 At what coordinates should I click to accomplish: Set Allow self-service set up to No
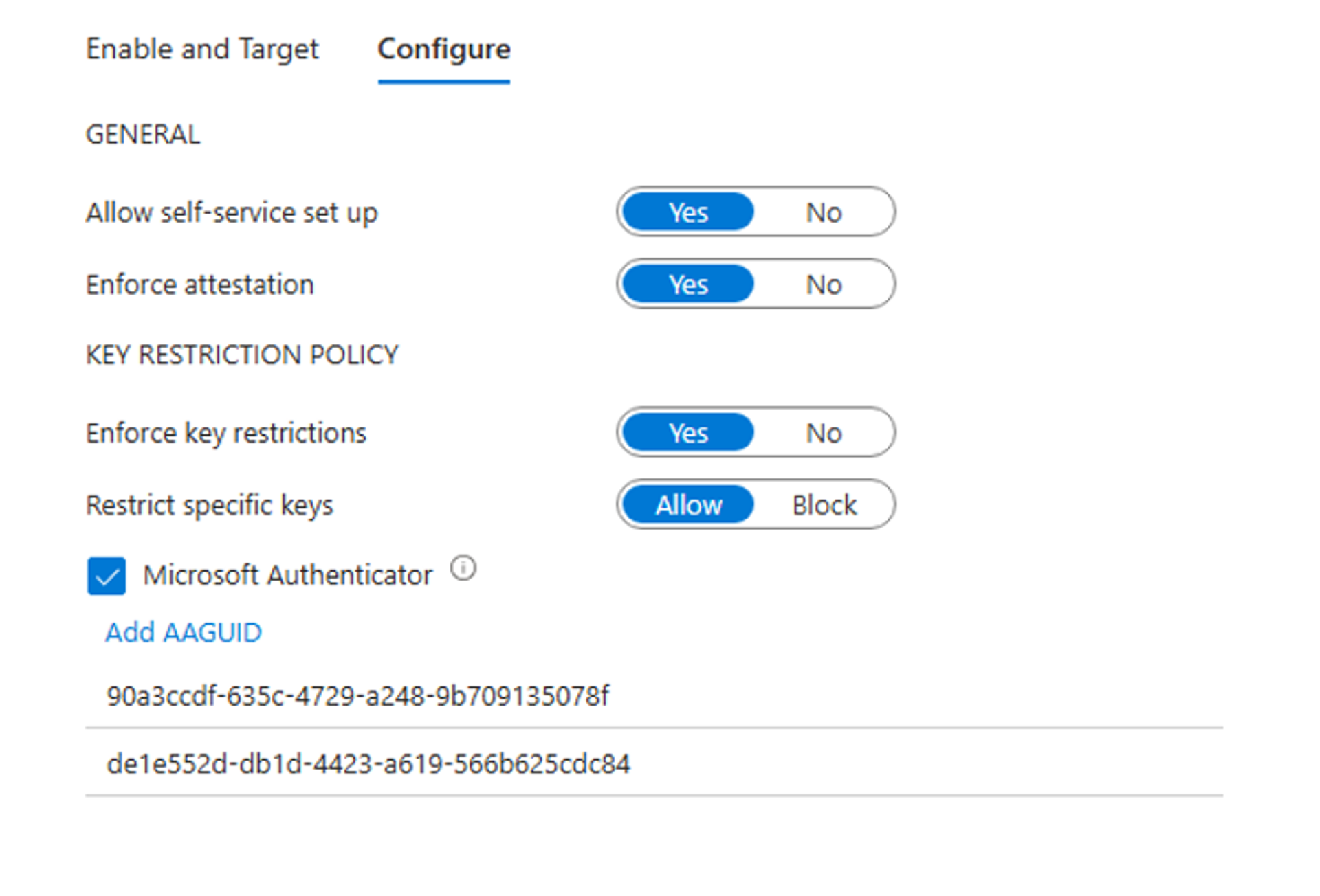(x=824, y=212)
